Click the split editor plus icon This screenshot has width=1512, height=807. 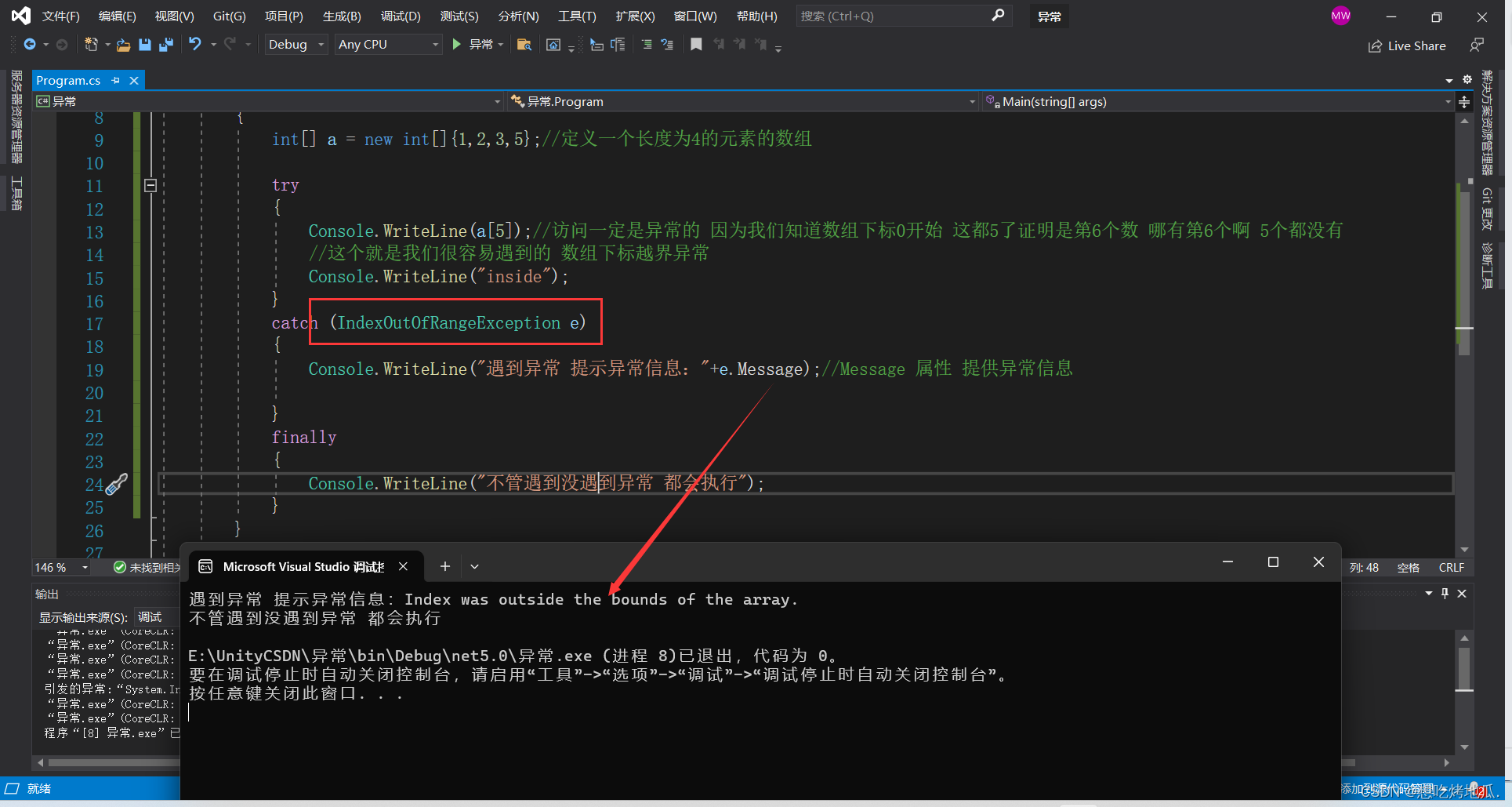1464,102
